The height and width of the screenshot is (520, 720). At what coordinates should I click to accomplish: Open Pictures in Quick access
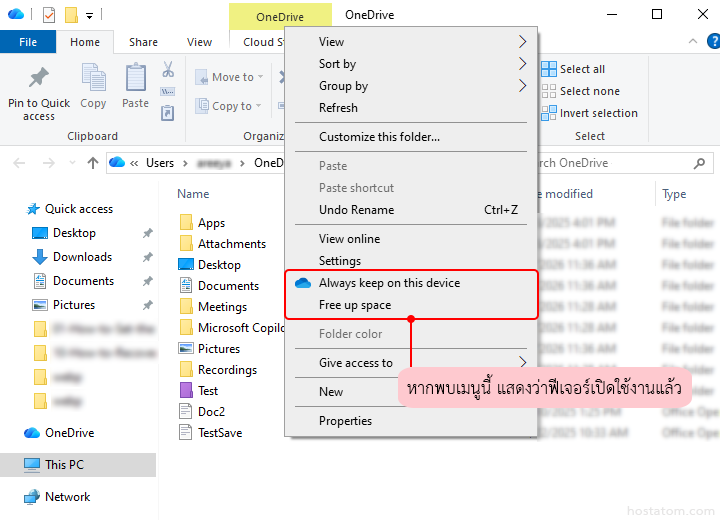pos(74,305)
